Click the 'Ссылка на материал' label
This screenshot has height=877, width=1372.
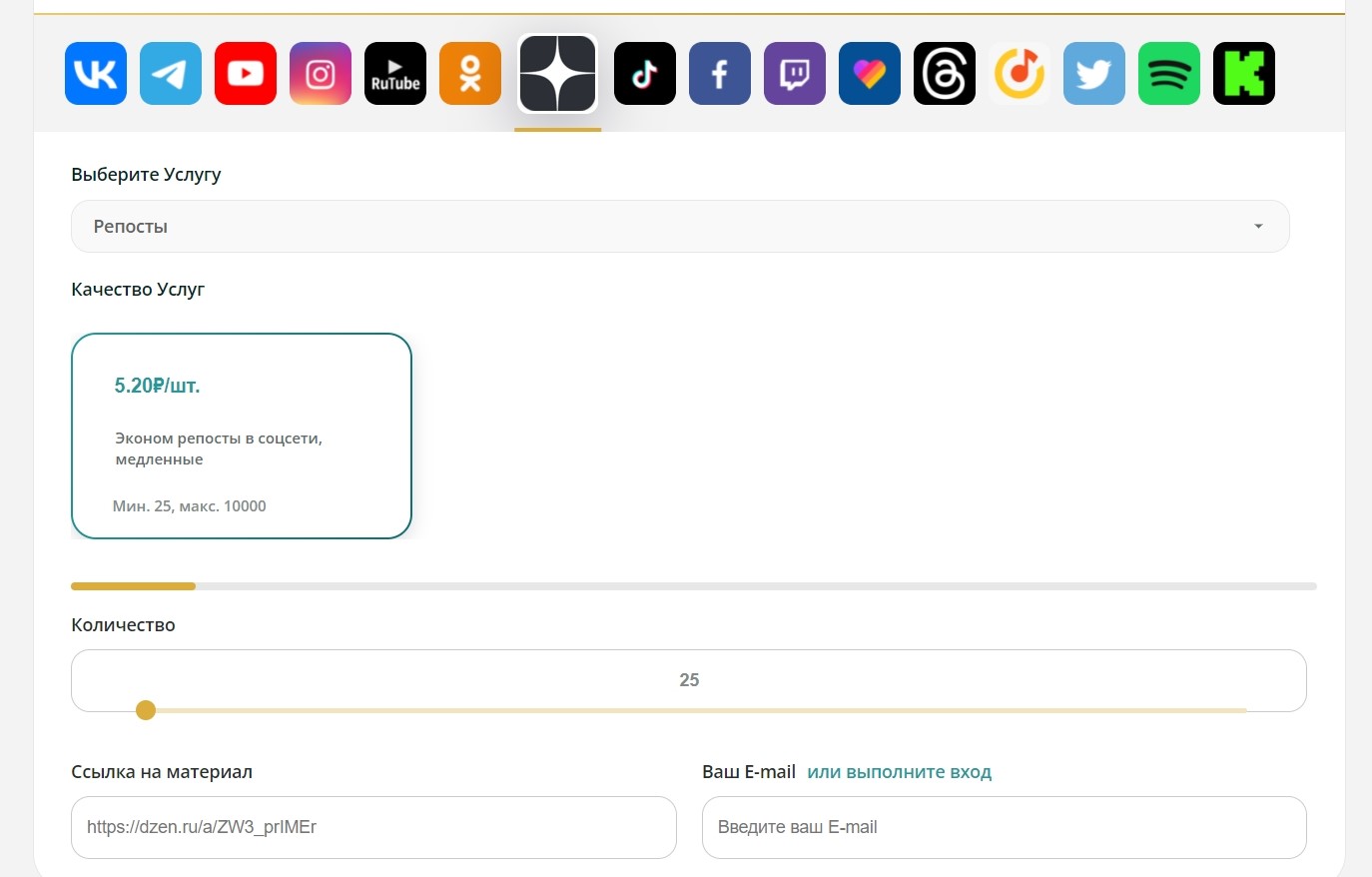[x=162, y=772]
